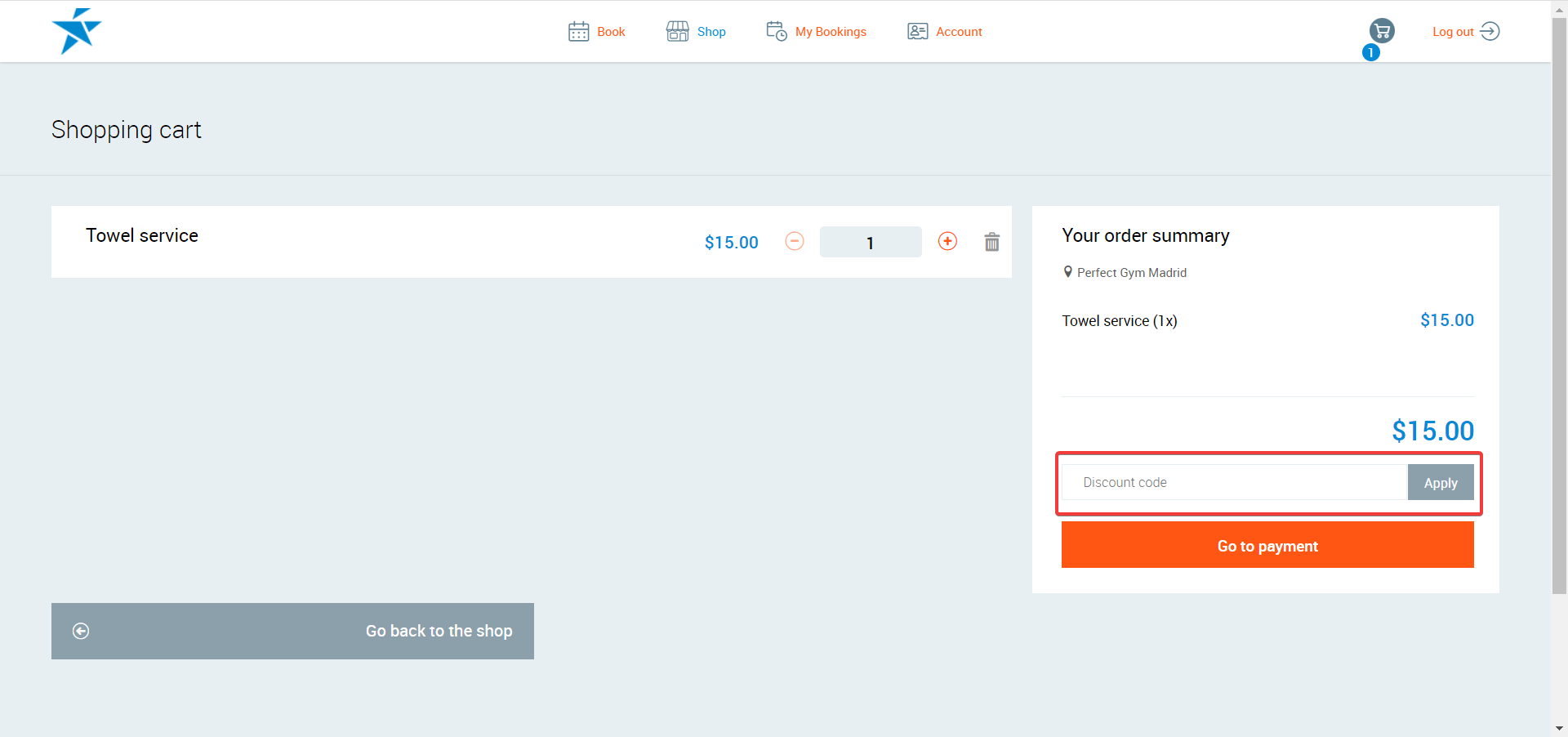Proceed with Go to payment button

(1267, 546)
